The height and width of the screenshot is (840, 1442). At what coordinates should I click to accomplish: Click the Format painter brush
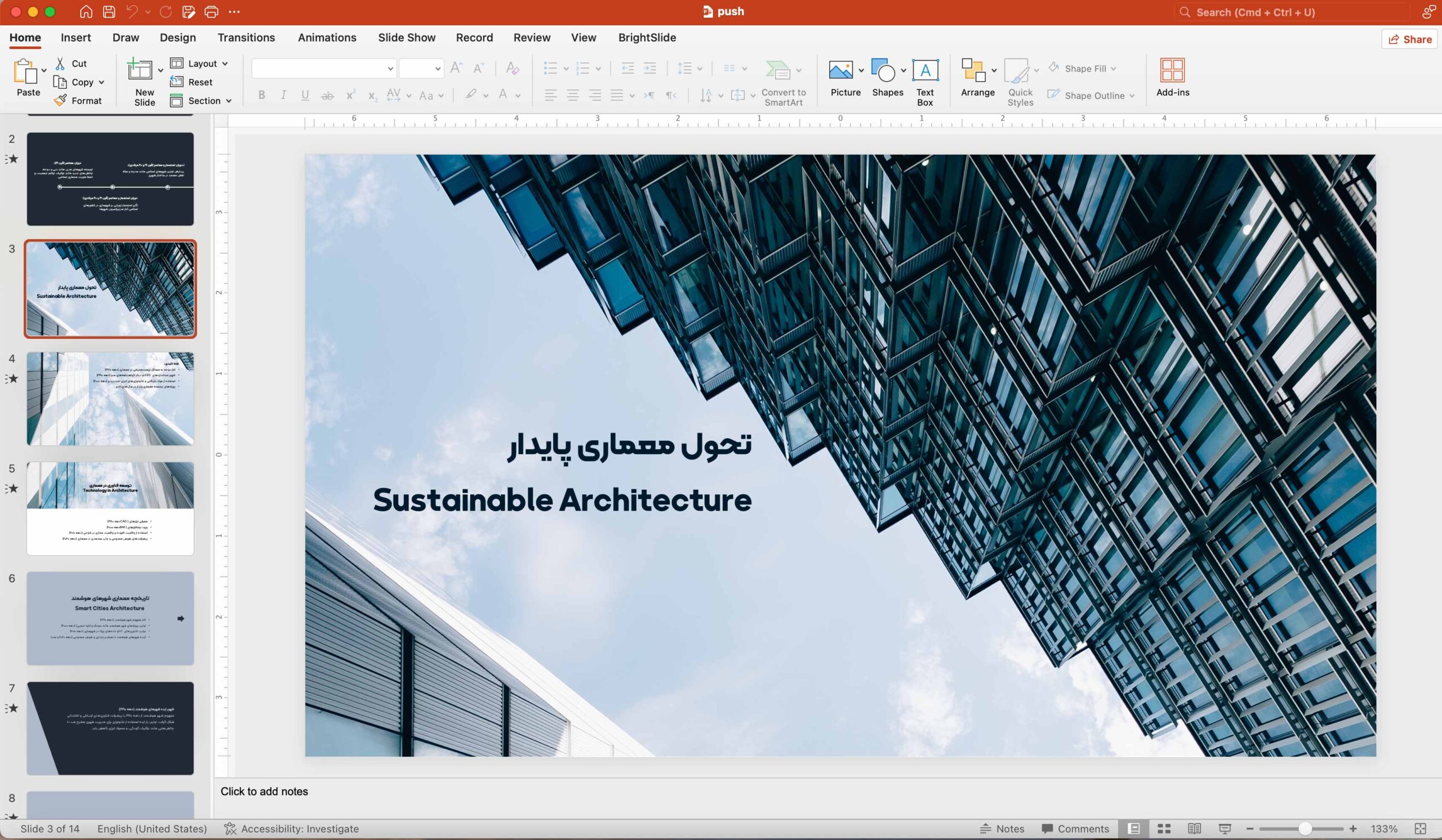77,100
